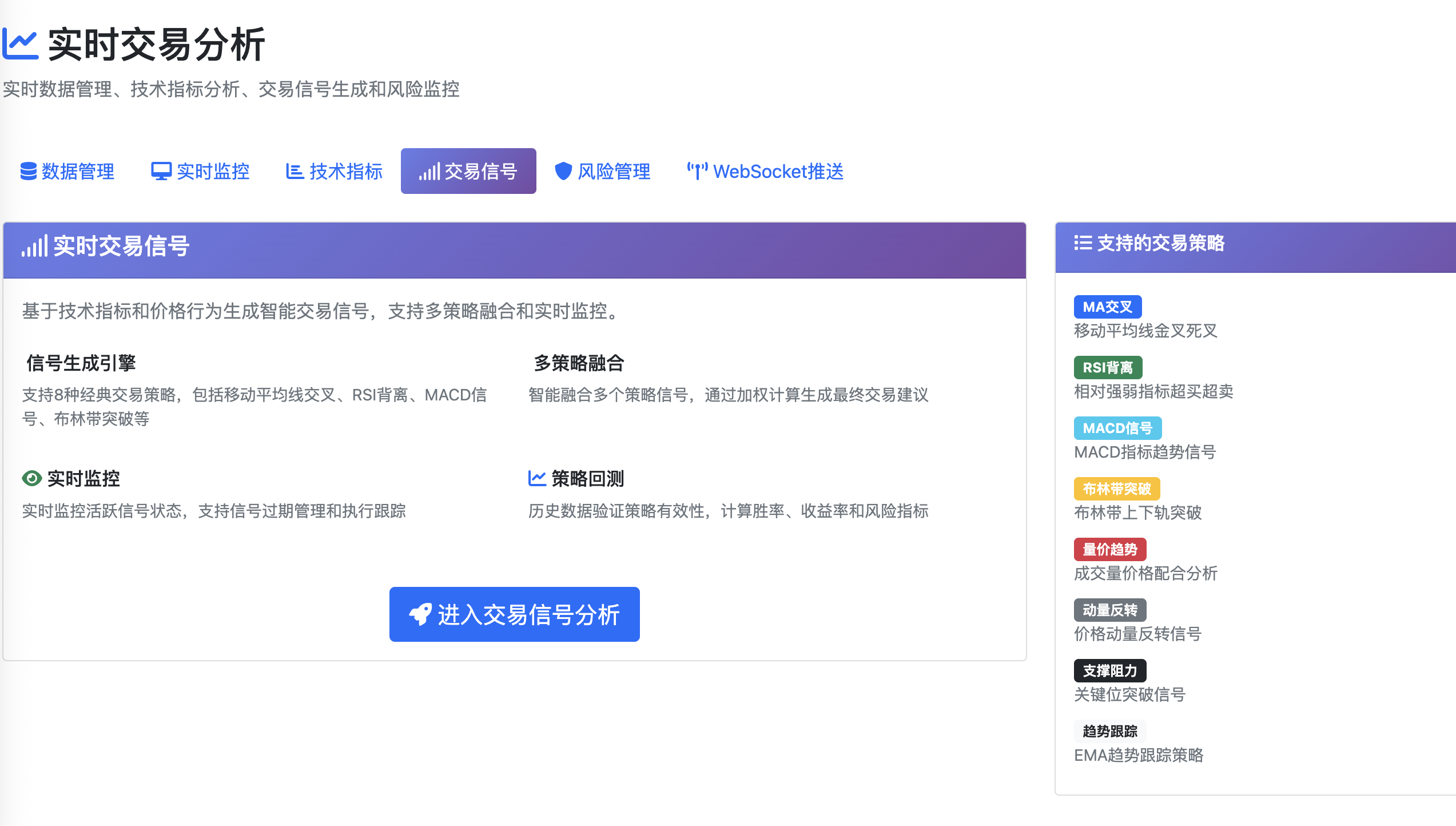Screen dimensions: 1456x826
Task: Click the broadcast tower icon on WebSocket推送
Action: point(697,171)
